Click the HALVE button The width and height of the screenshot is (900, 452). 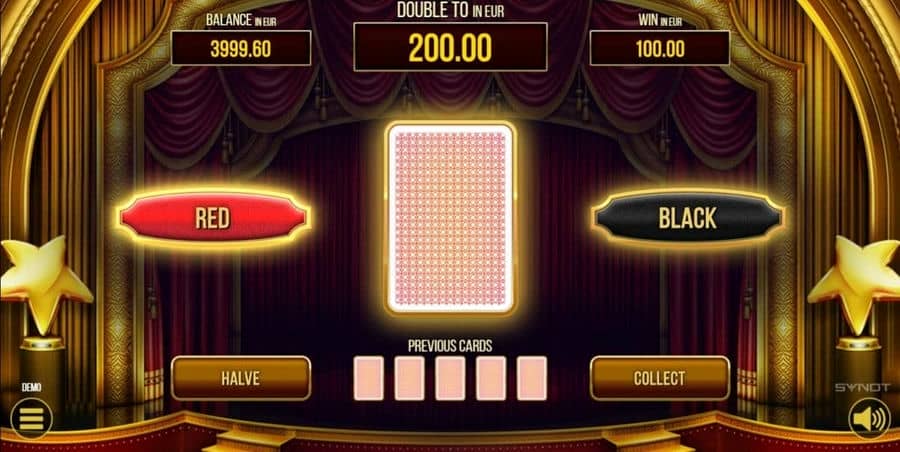(241, 378)
